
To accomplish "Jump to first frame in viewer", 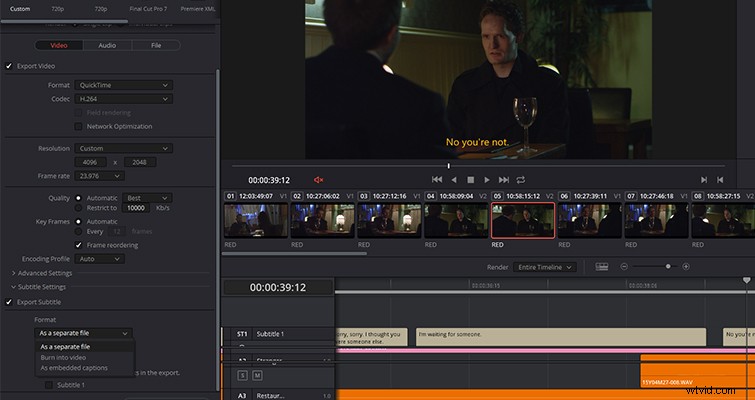I will [437, 180].
